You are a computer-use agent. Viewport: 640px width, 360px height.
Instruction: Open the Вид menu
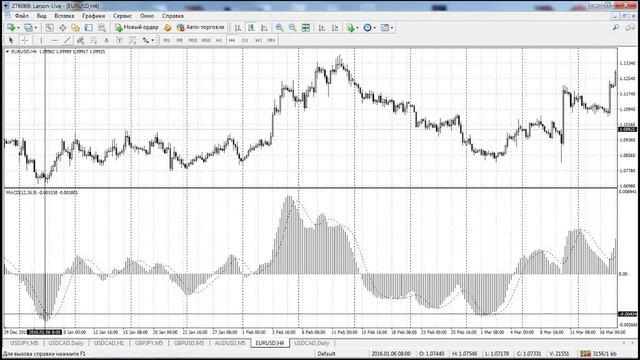[42, 16]
